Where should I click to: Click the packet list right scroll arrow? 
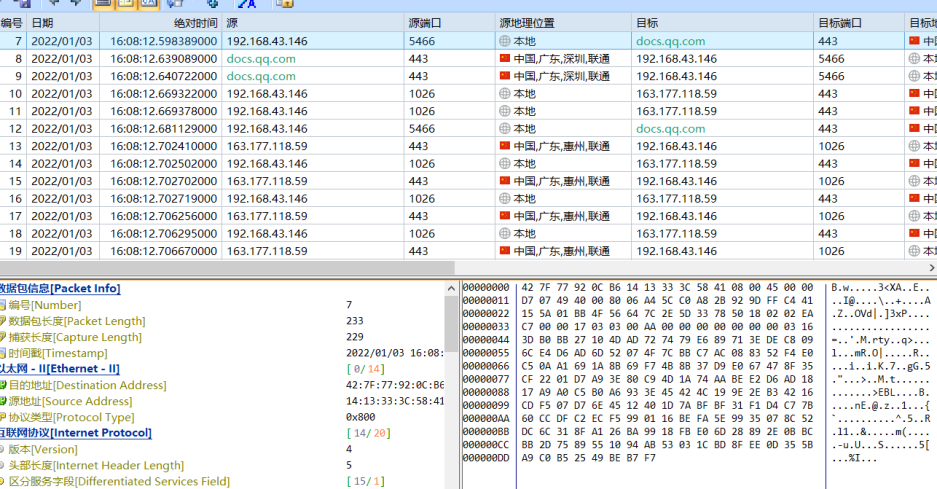coord(932,267)
